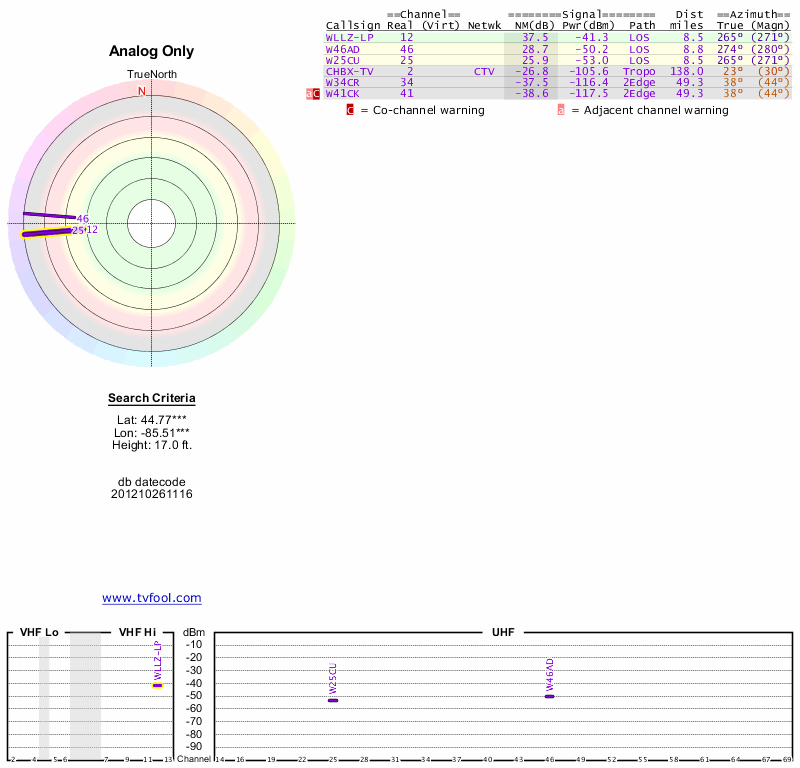Click the VHF Hi band label
This screenshot has height=768, width=800.
[137, 632]
